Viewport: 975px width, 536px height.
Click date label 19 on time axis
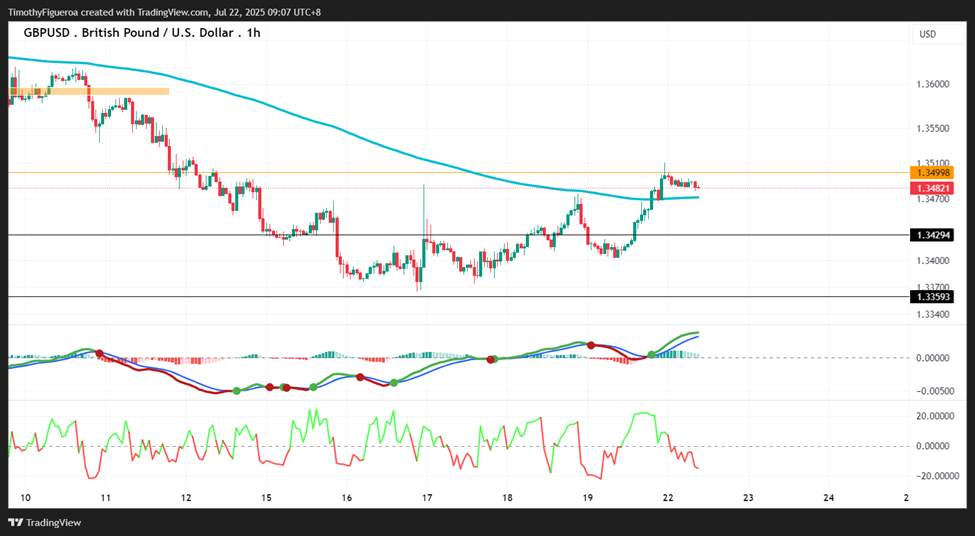tap(588, 498)
